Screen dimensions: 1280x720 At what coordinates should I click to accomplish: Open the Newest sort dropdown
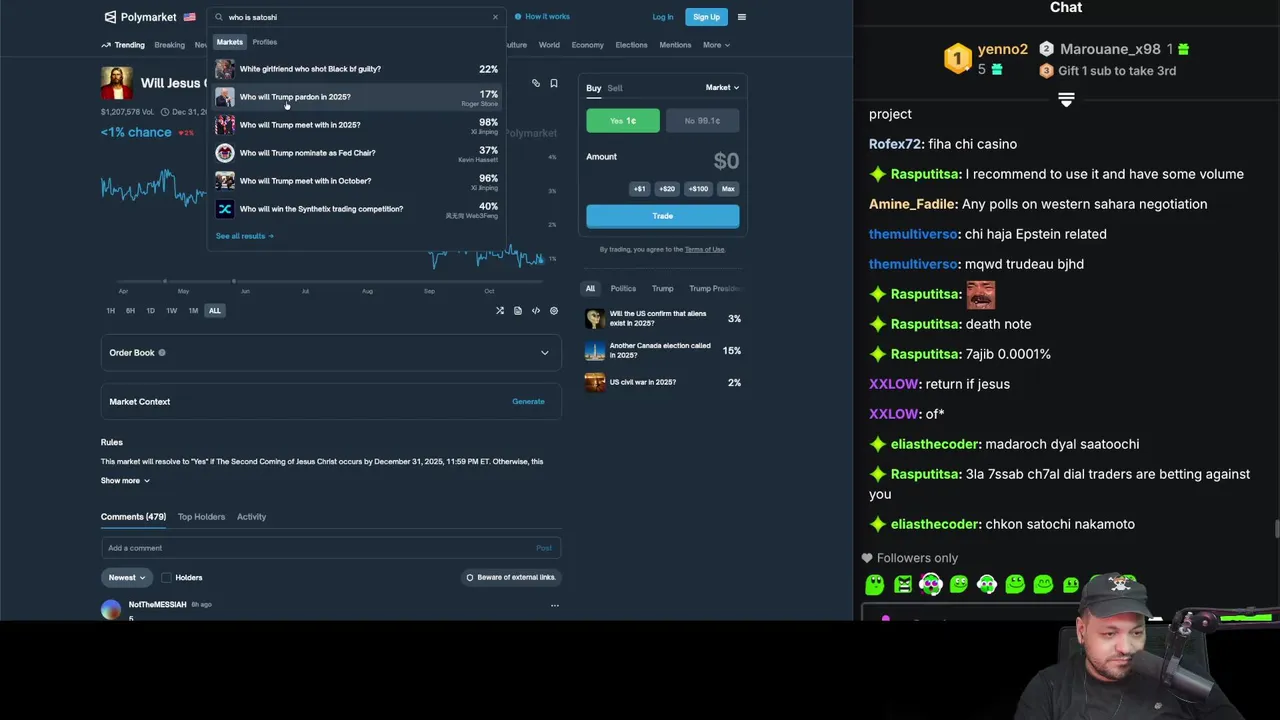pos(126,578)
